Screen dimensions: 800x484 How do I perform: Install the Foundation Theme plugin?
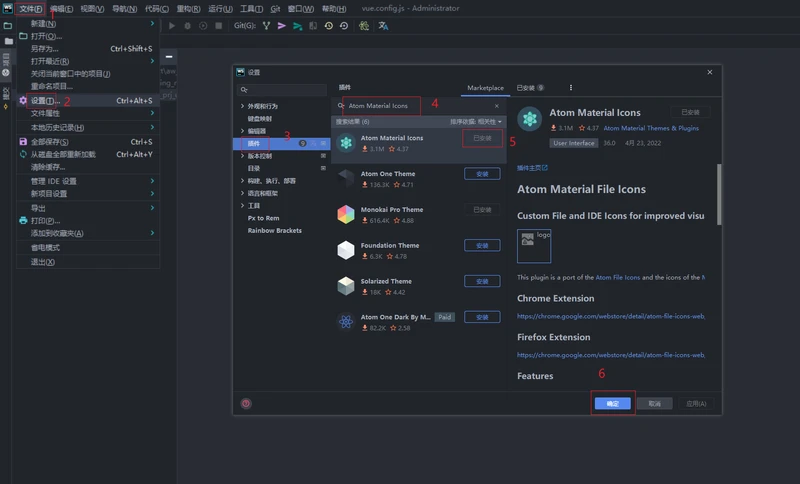482,245
